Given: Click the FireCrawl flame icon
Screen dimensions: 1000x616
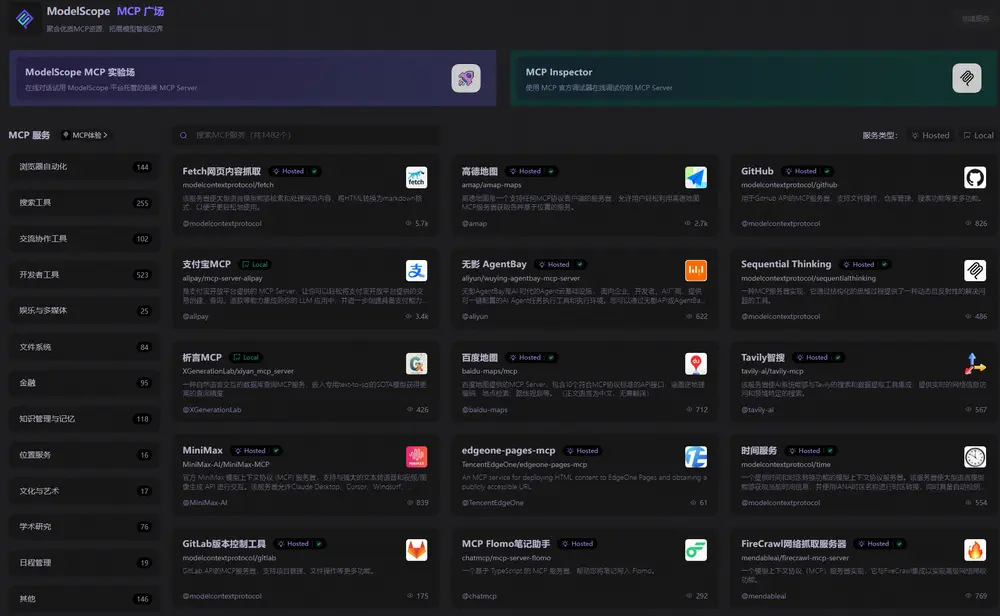Looking at the screenshot, I should pos(975,550).
